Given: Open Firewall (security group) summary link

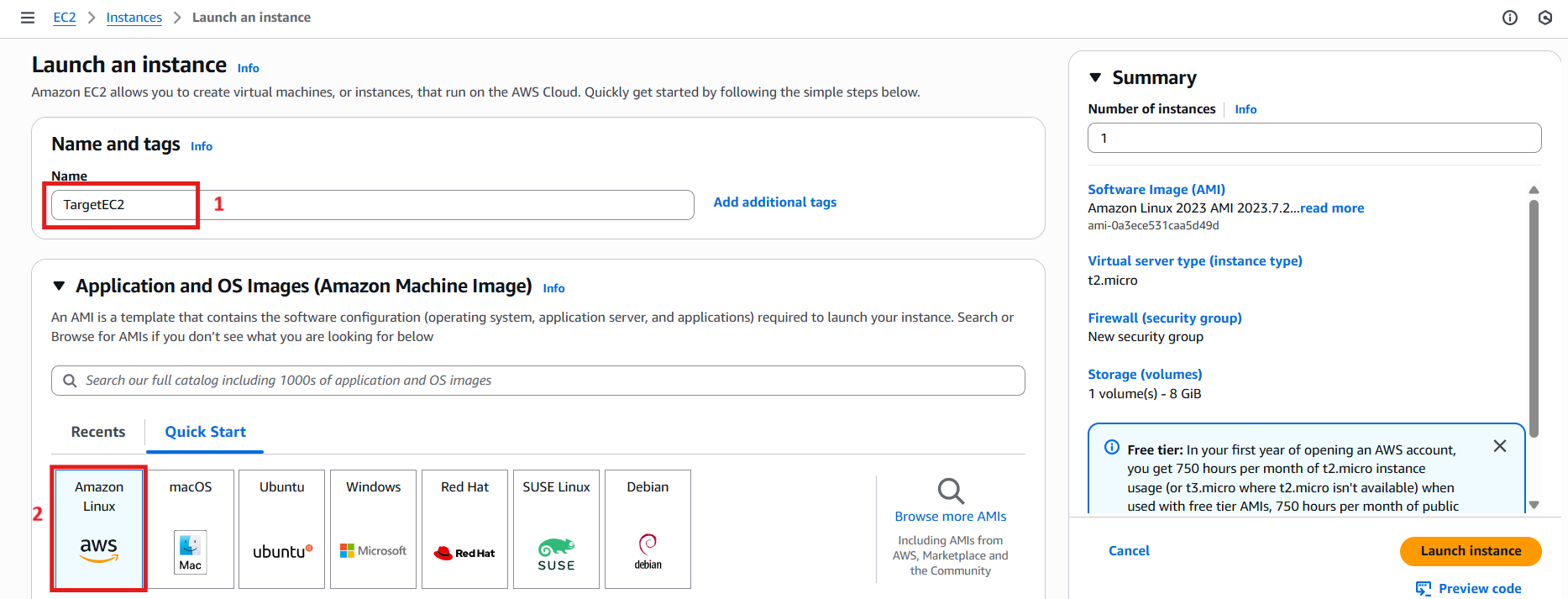Looking at the screenshot, I should [1165, 318].
